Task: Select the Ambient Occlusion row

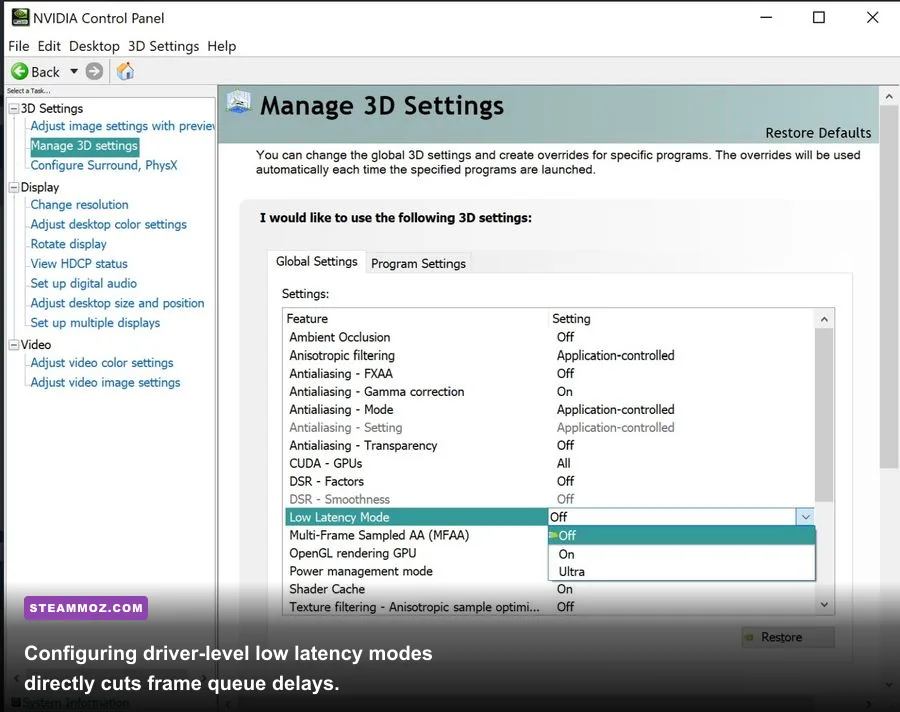Action: [x=549, y=337]
